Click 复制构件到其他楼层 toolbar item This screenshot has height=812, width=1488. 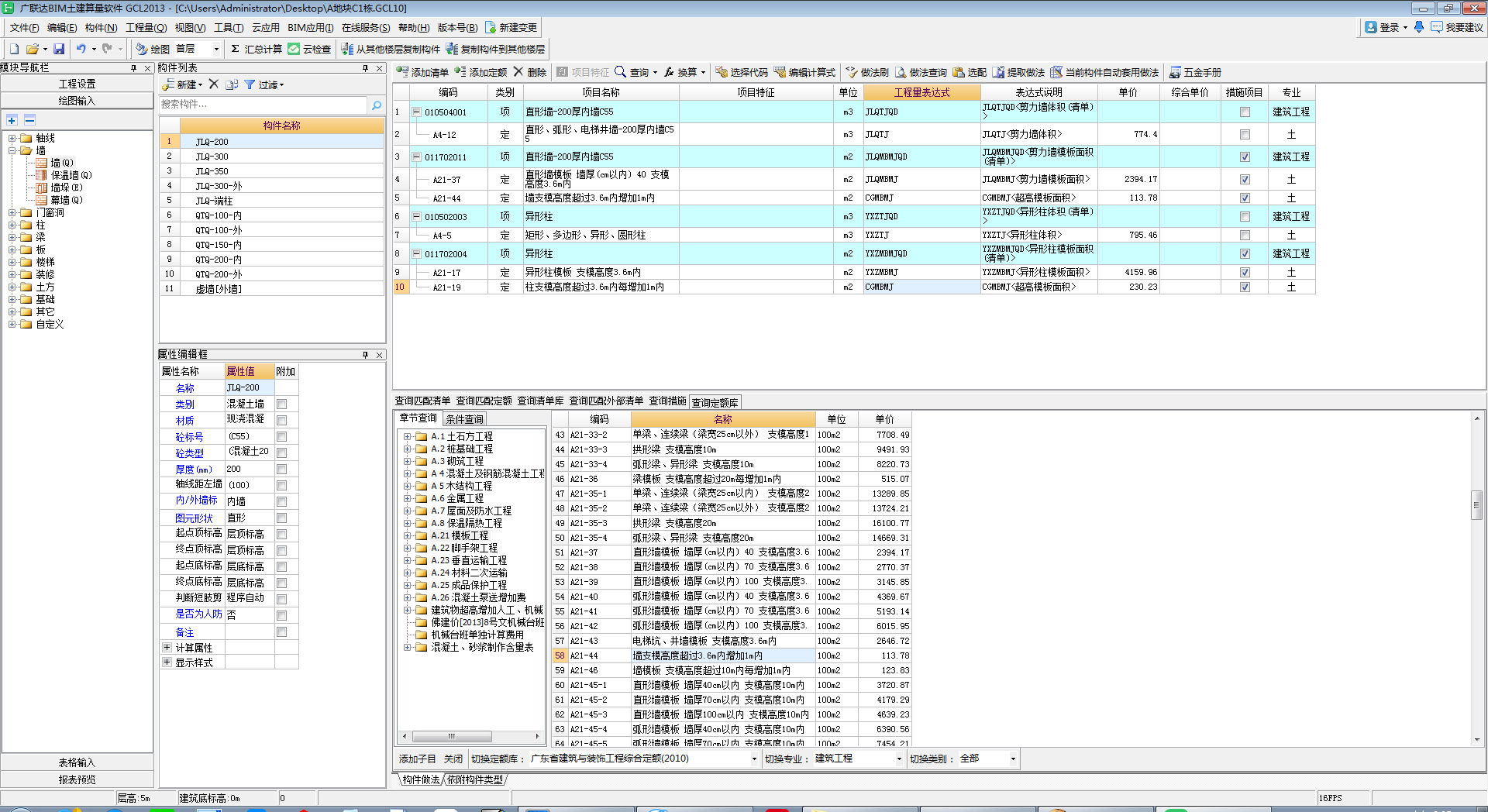click(496, 49)
